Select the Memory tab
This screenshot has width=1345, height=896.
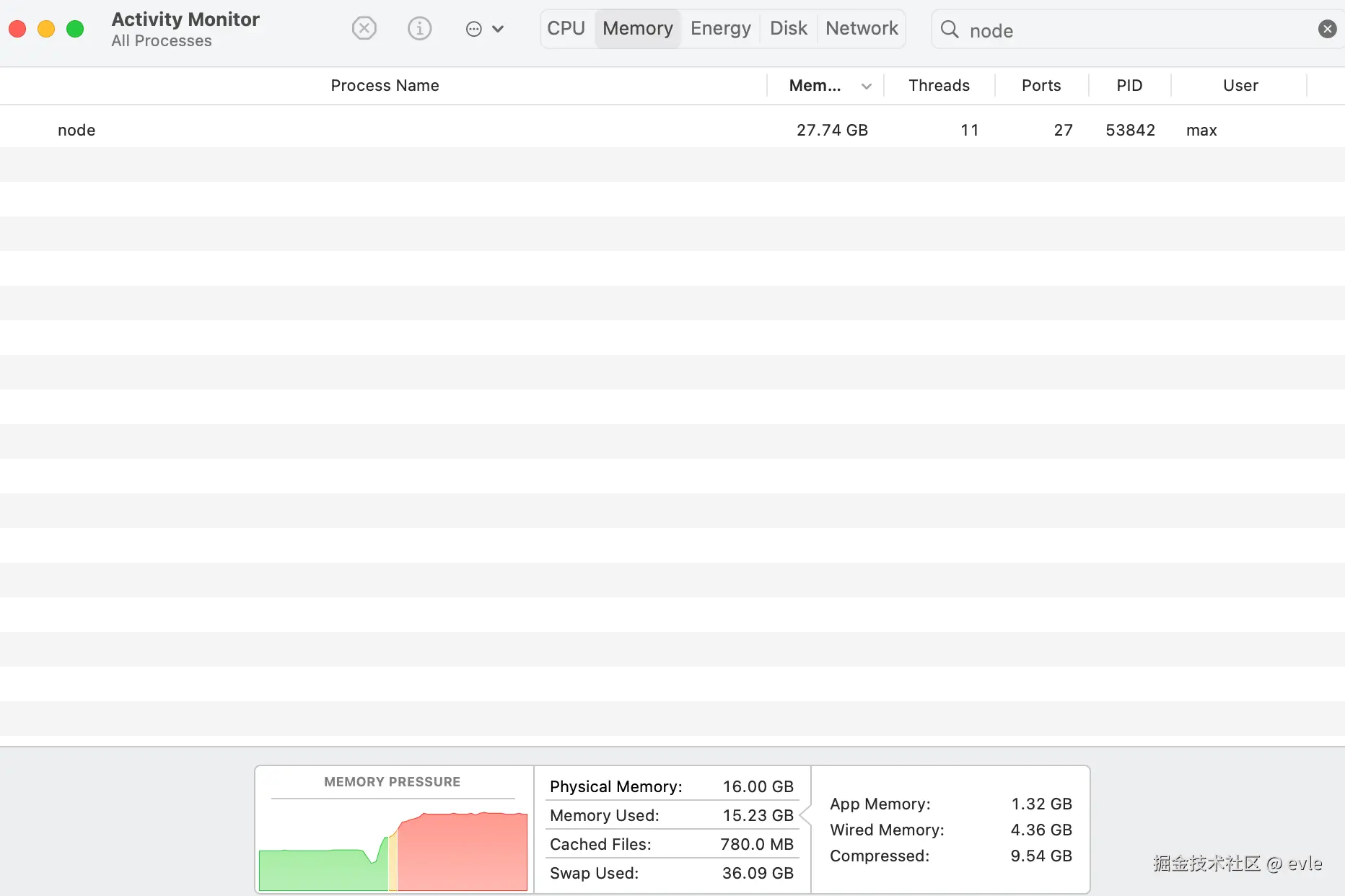click(638, 28)
